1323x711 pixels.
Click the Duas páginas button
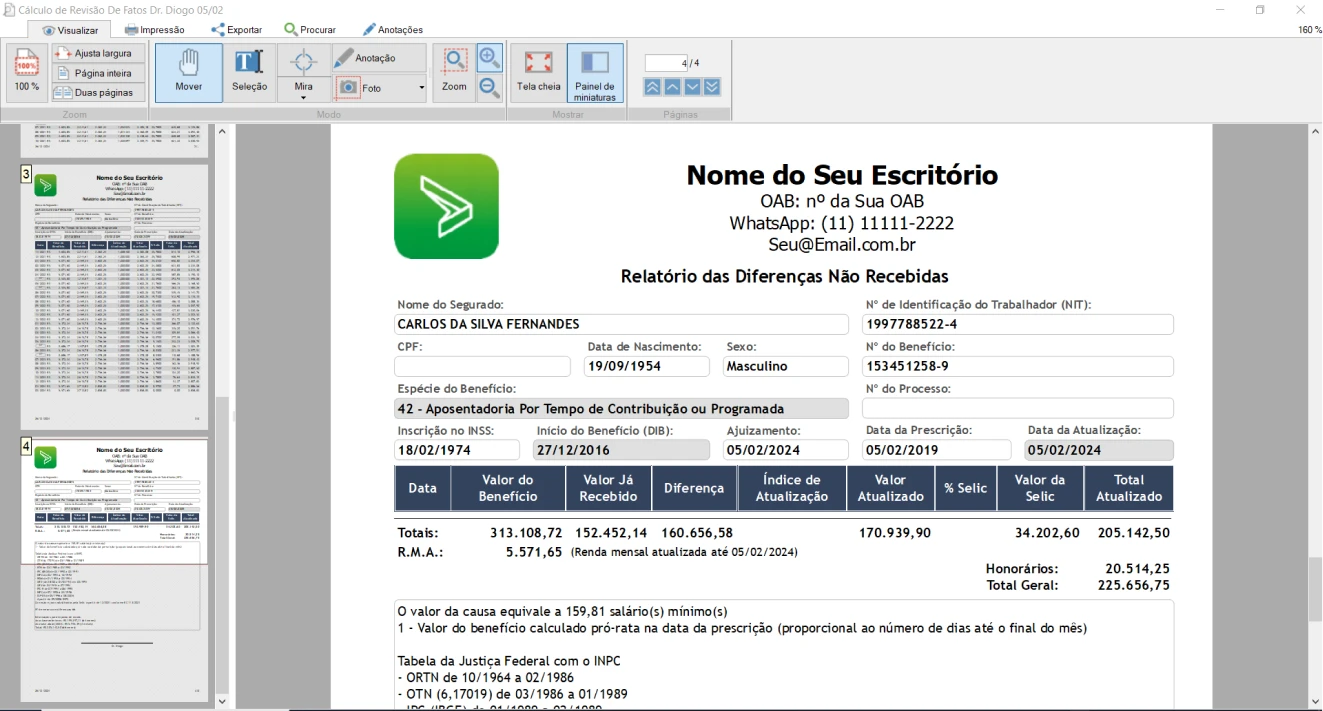pyautogui.click(x=98, y=92)
